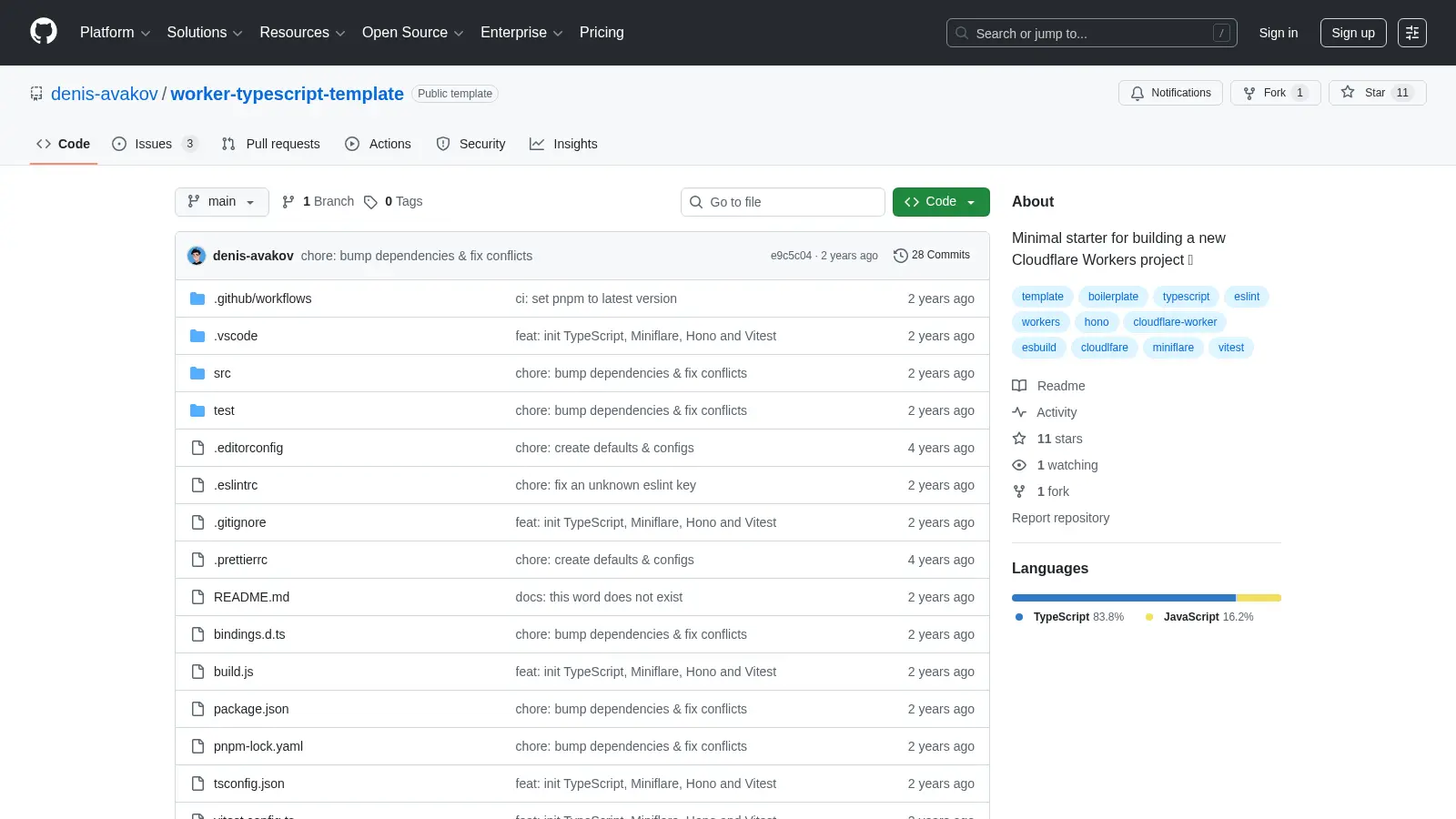This screenshot has width=1456, height=819.
Task: Select the cloudflare-worker topic tag
Action: (1175, 322)
